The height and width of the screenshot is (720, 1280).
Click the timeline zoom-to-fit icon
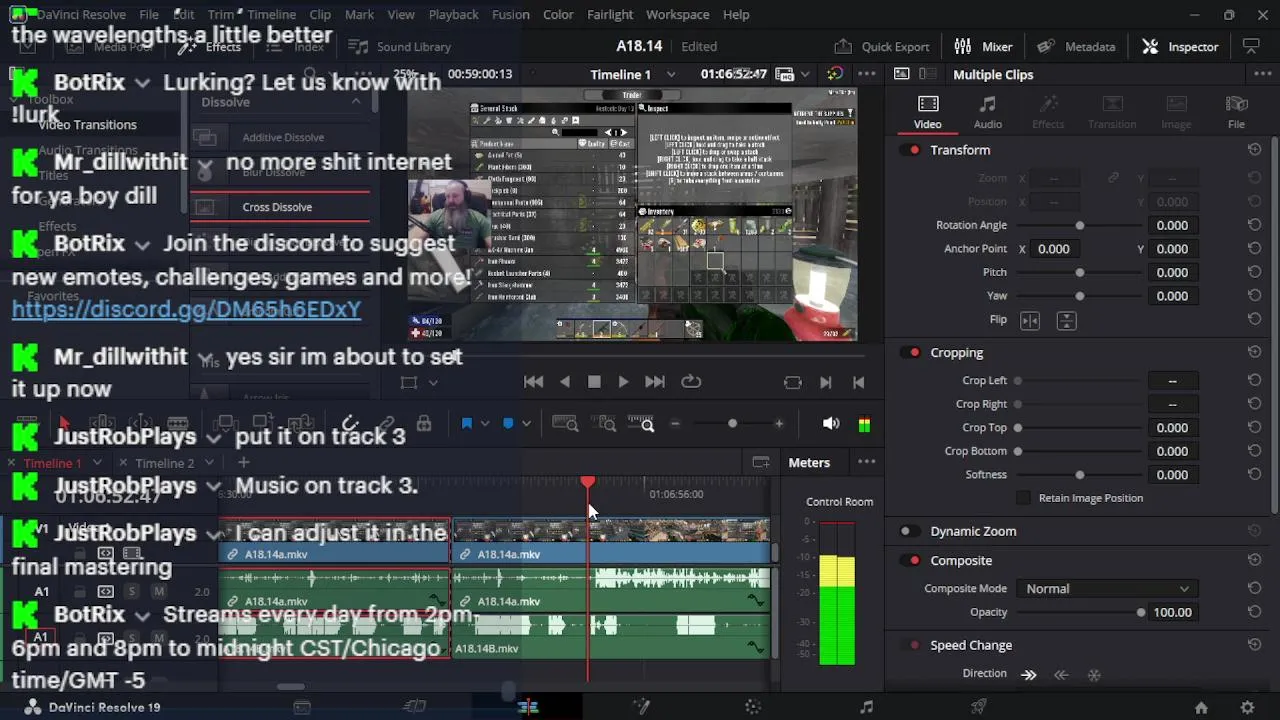pyautogui.click(x=565, y=424)
